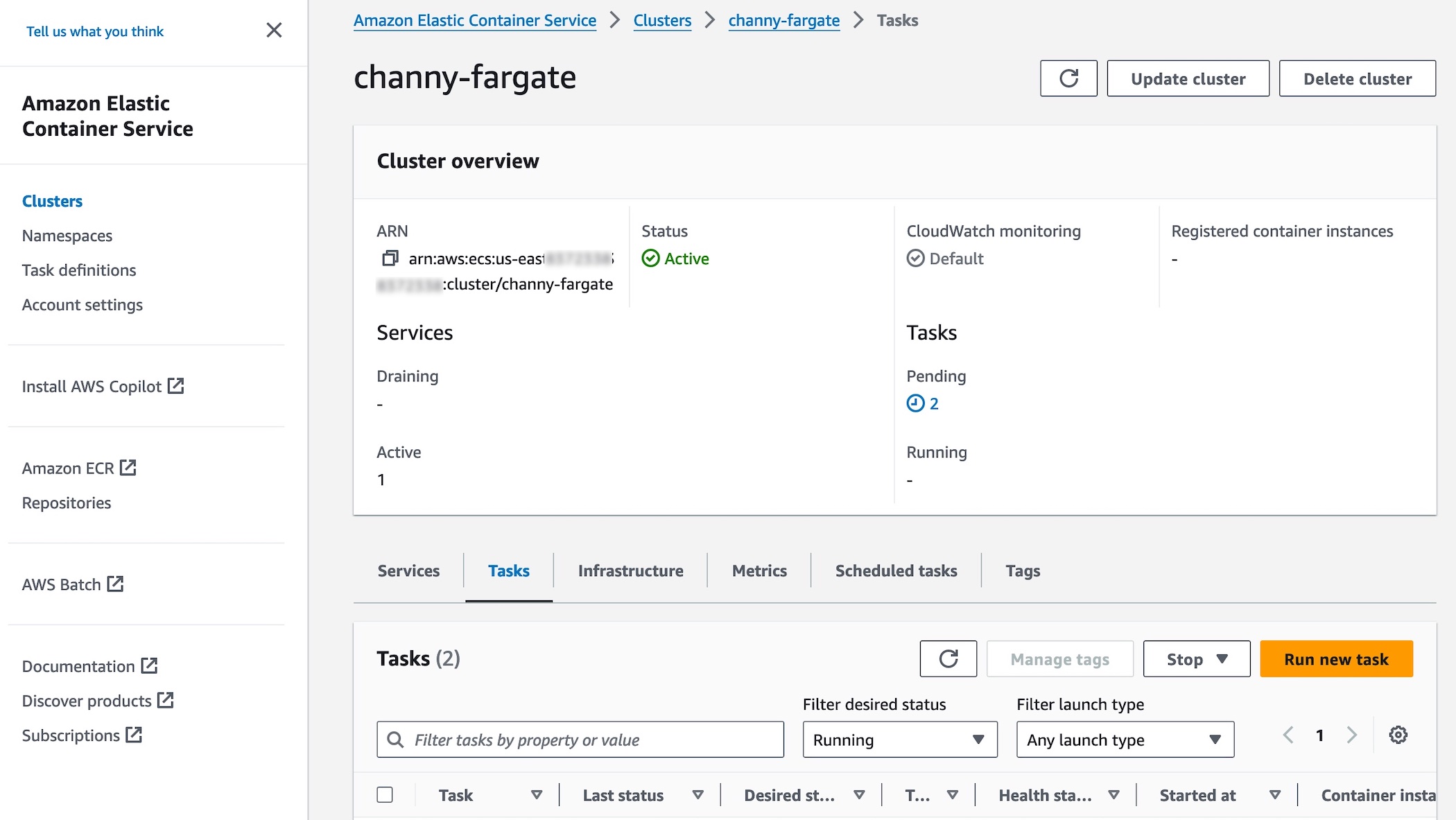
Task: Open the channy-fargate breadcrumb link
Action: (x=783, y=20)
